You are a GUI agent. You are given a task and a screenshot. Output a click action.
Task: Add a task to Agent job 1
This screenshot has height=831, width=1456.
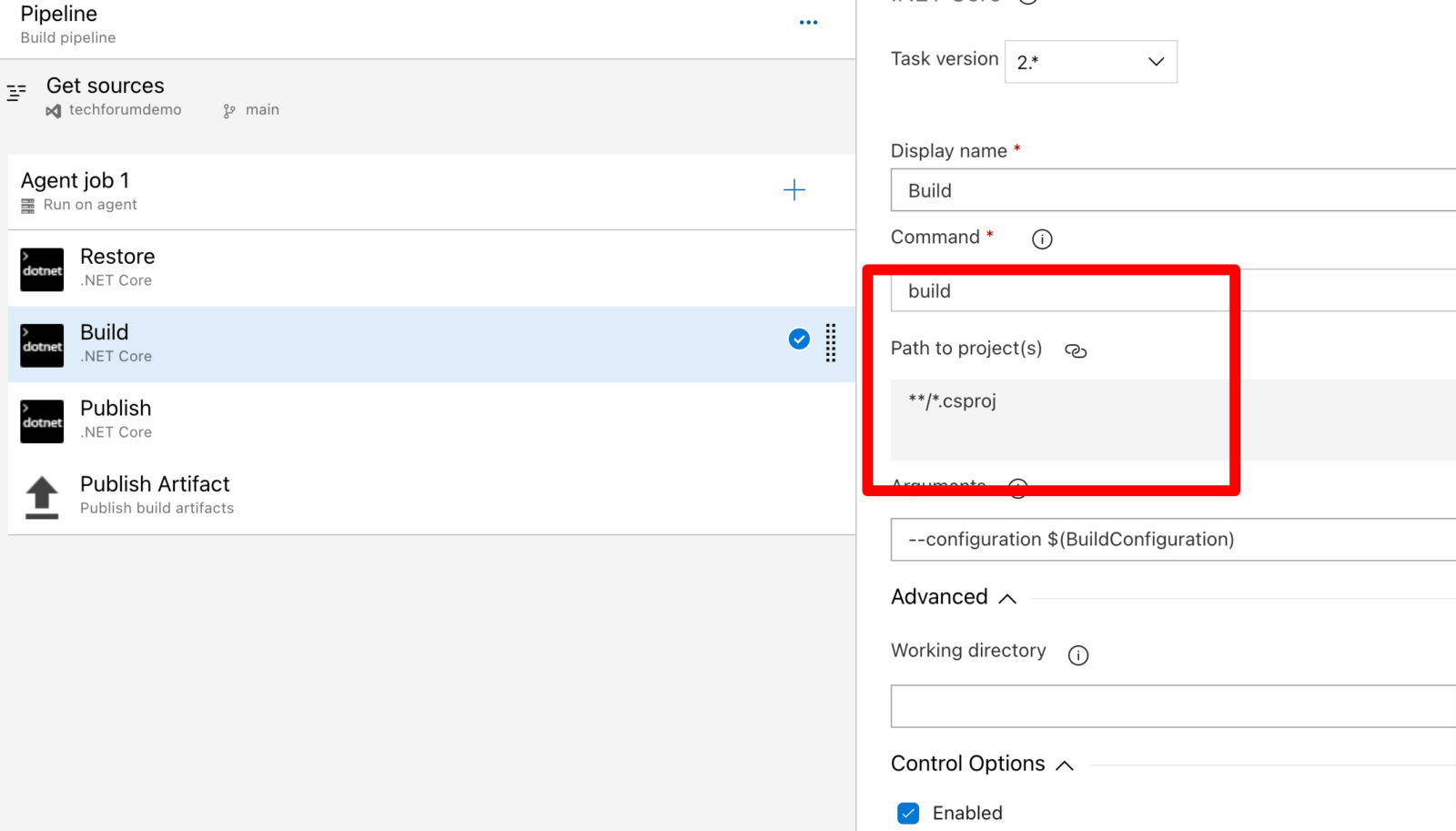(794, 189)
